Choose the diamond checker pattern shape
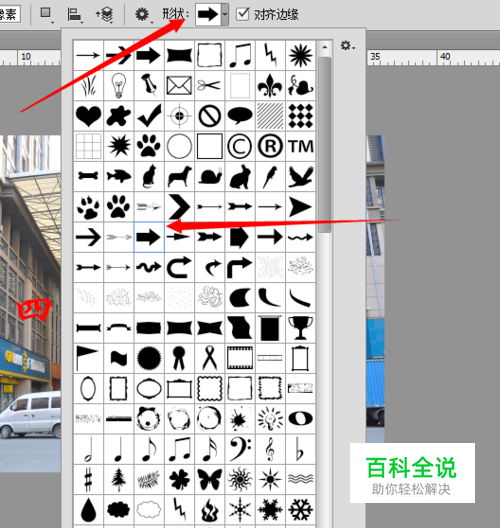Viewport: 500px width, 528px height. (300, 116)
